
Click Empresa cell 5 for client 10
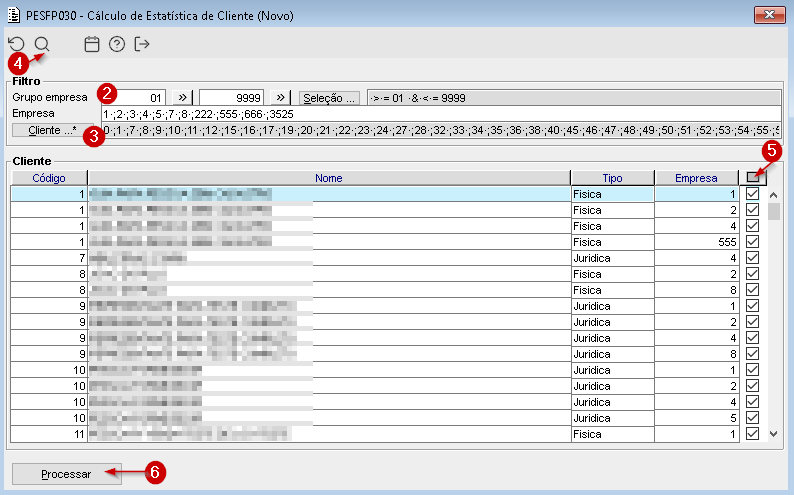696,418
